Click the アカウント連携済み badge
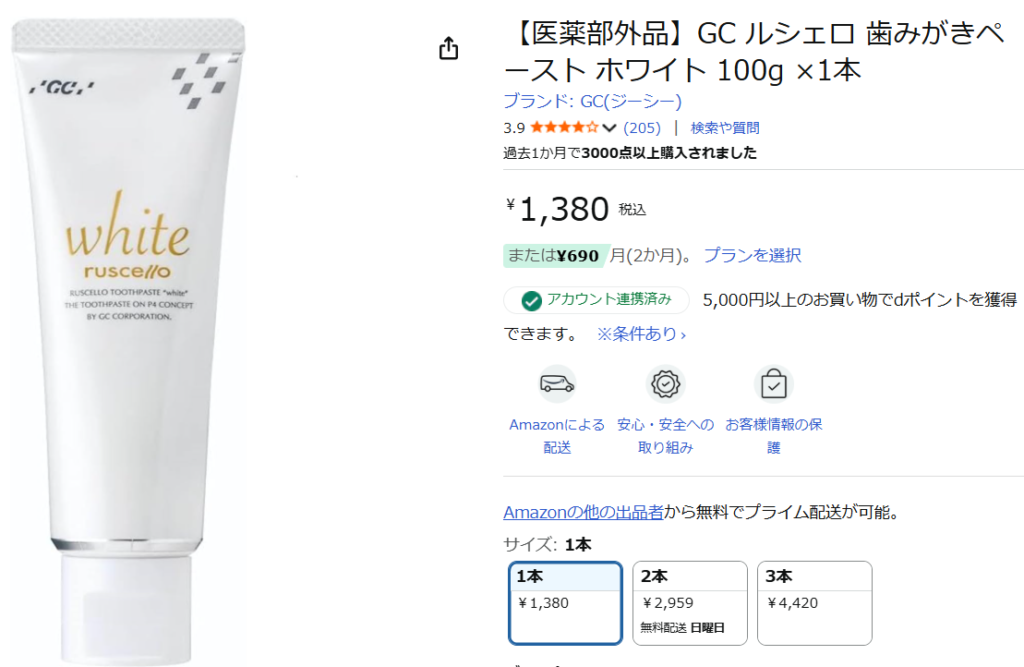 point(596,300)
